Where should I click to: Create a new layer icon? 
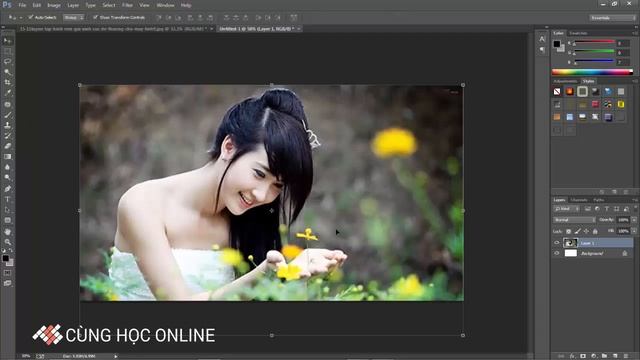pyautogui.click(x=615, y=356)
